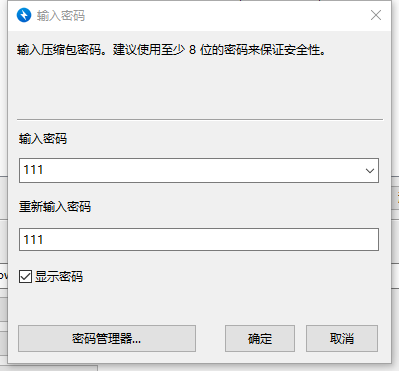Expand the 输入密码 dropdown arrow
The width and height of the screenshot is (399, 371).
pyautogui.click(x=369, y=171)
